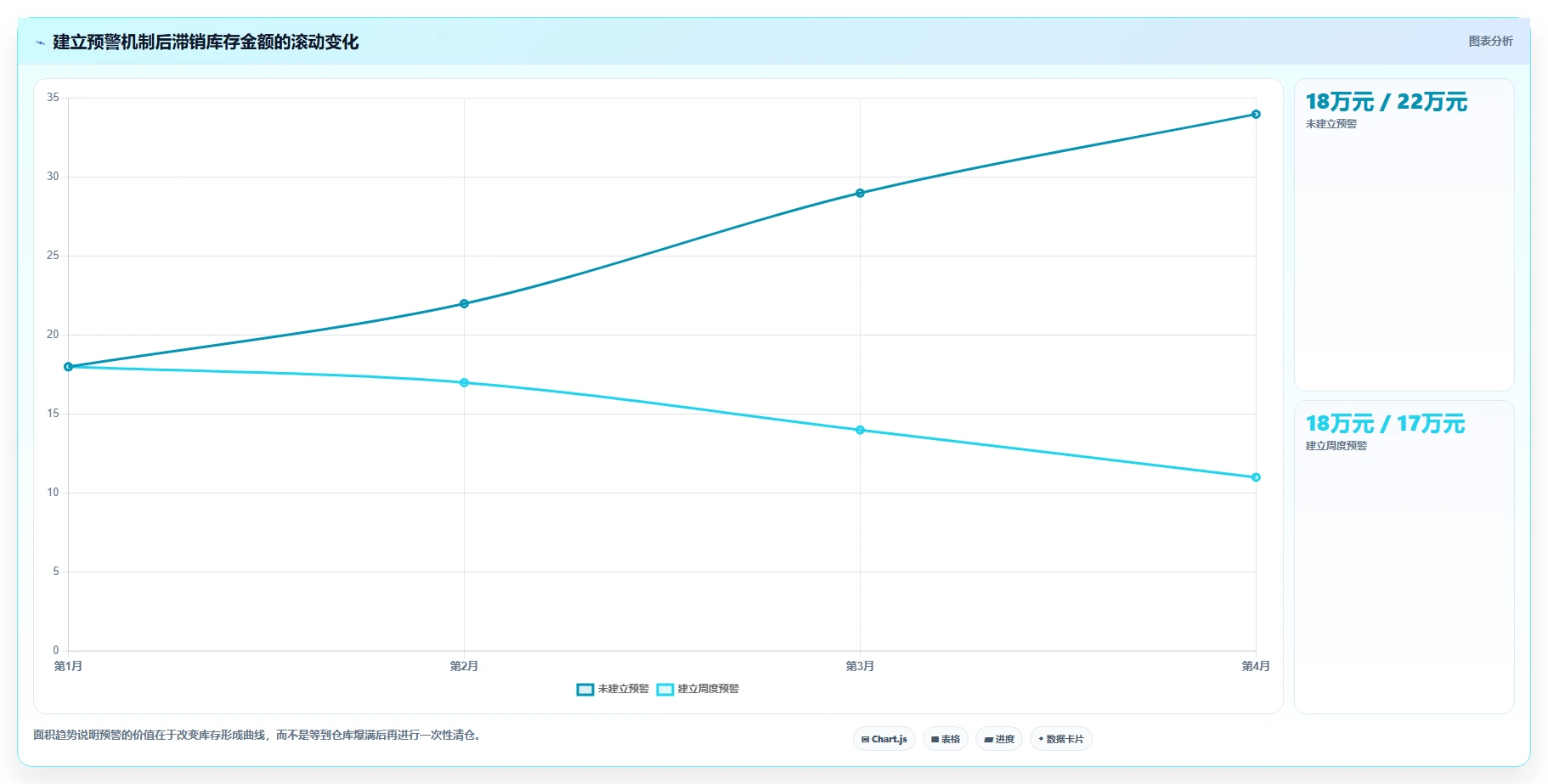This screenshot has height=784, width=1548.
Task: Click the y-axis value 20
Action: 53,335
